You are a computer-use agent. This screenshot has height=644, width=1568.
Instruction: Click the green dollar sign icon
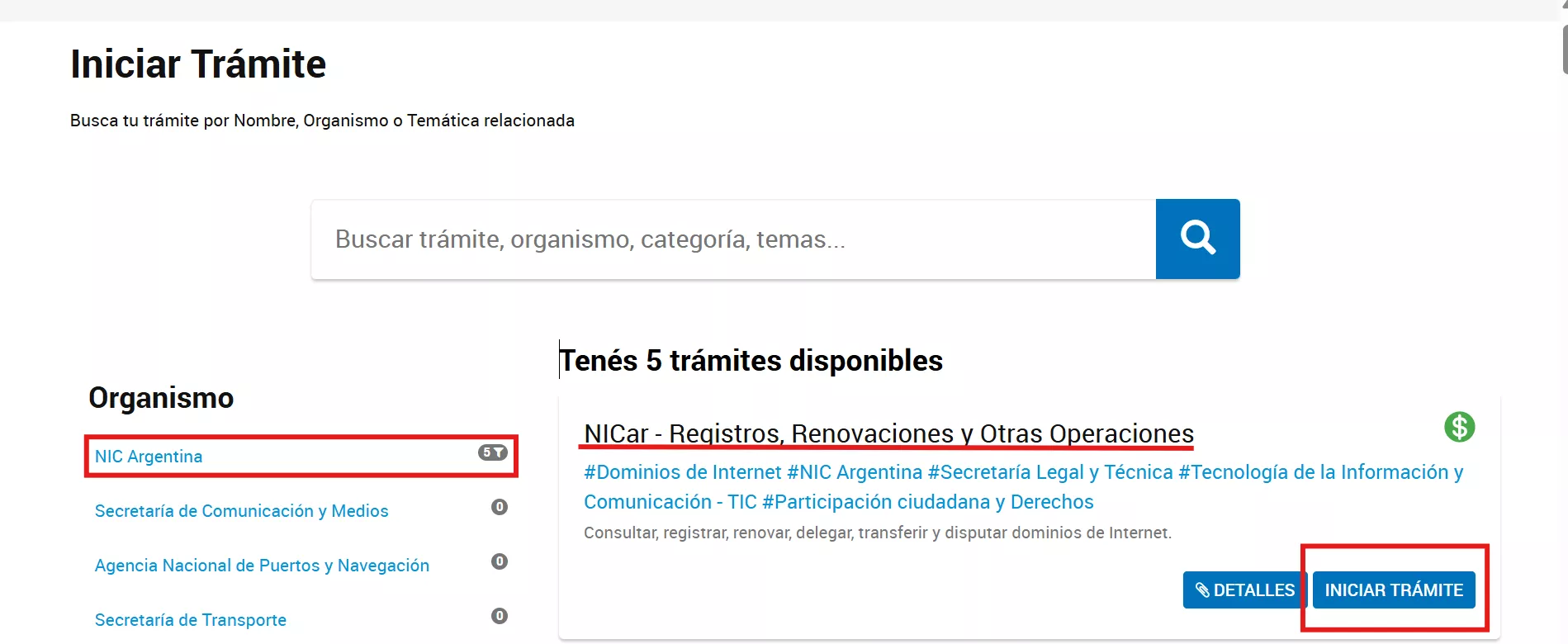pos(1459,427)
